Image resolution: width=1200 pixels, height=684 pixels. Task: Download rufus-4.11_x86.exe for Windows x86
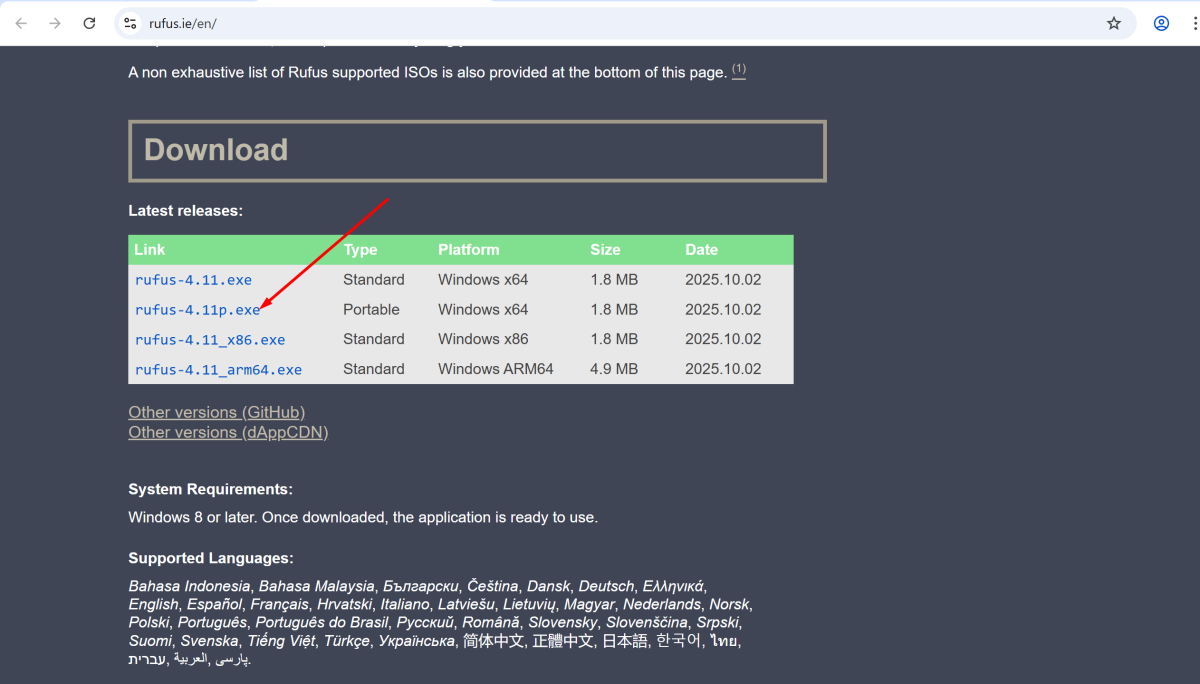click(210, 340)
